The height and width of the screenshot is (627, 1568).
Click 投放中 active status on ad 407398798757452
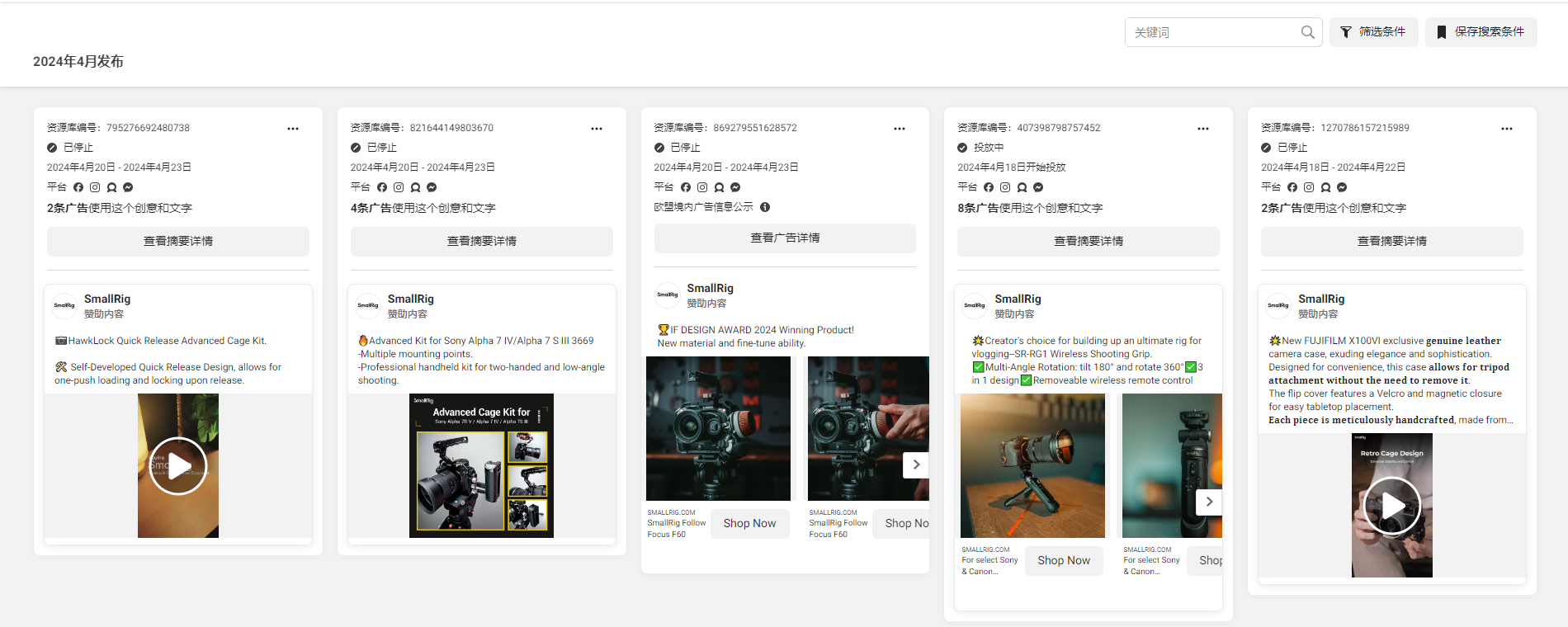(989, 148)
